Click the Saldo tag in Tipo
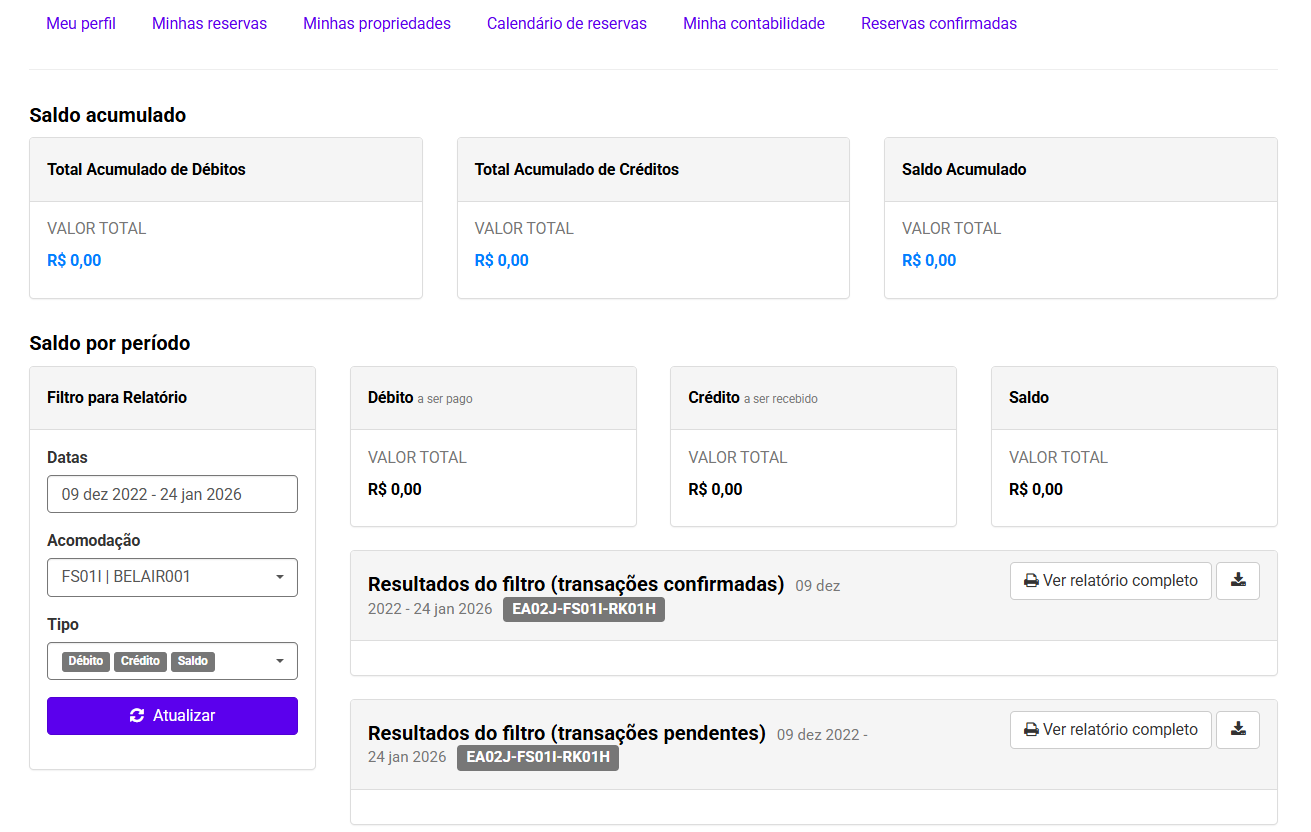This screenshot has height=832, width=1311. [193, 661]
